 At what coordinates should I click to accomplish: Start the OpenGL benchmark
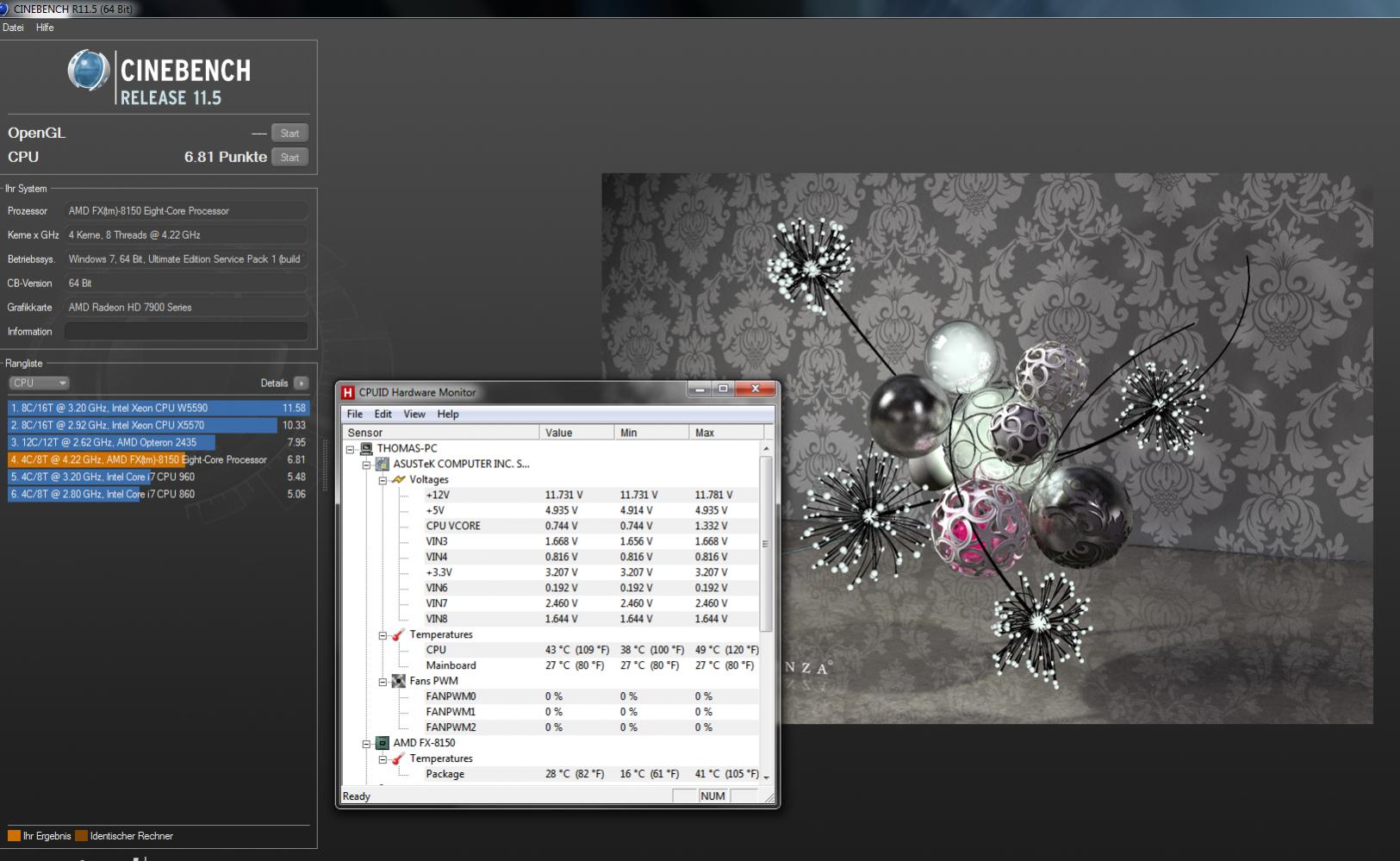[289, 134]
